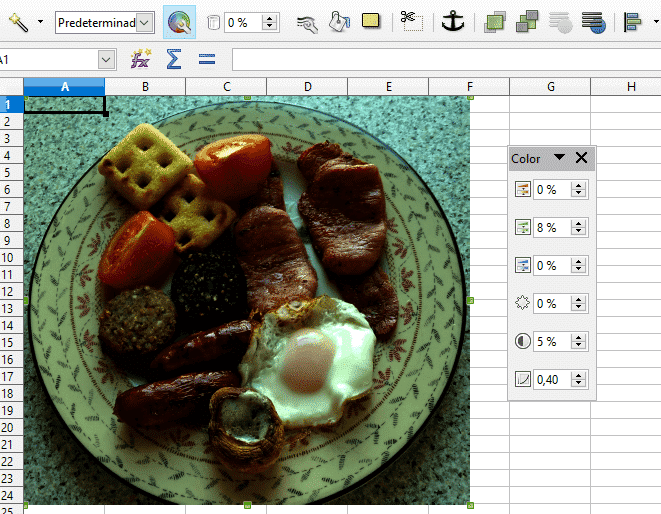The height and width of the screenshot is (514, 661).
Task: Open the Line properties icon
Action: 307,23
